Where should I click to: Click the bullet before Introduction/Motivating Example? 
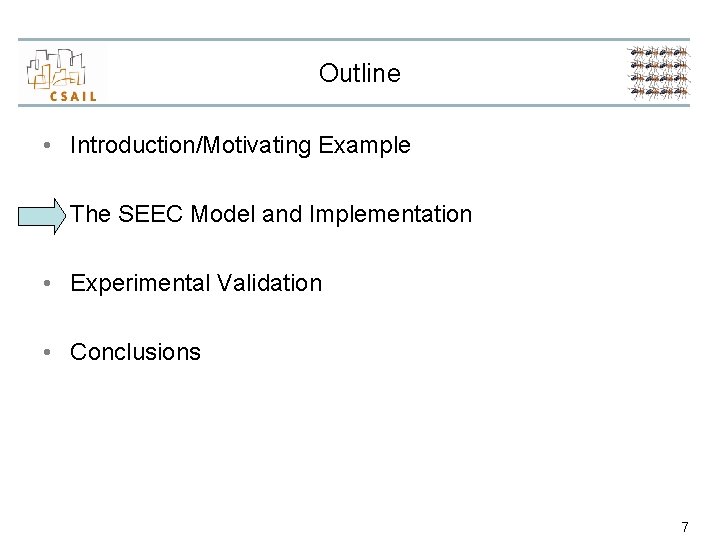[x=48, y=146]
